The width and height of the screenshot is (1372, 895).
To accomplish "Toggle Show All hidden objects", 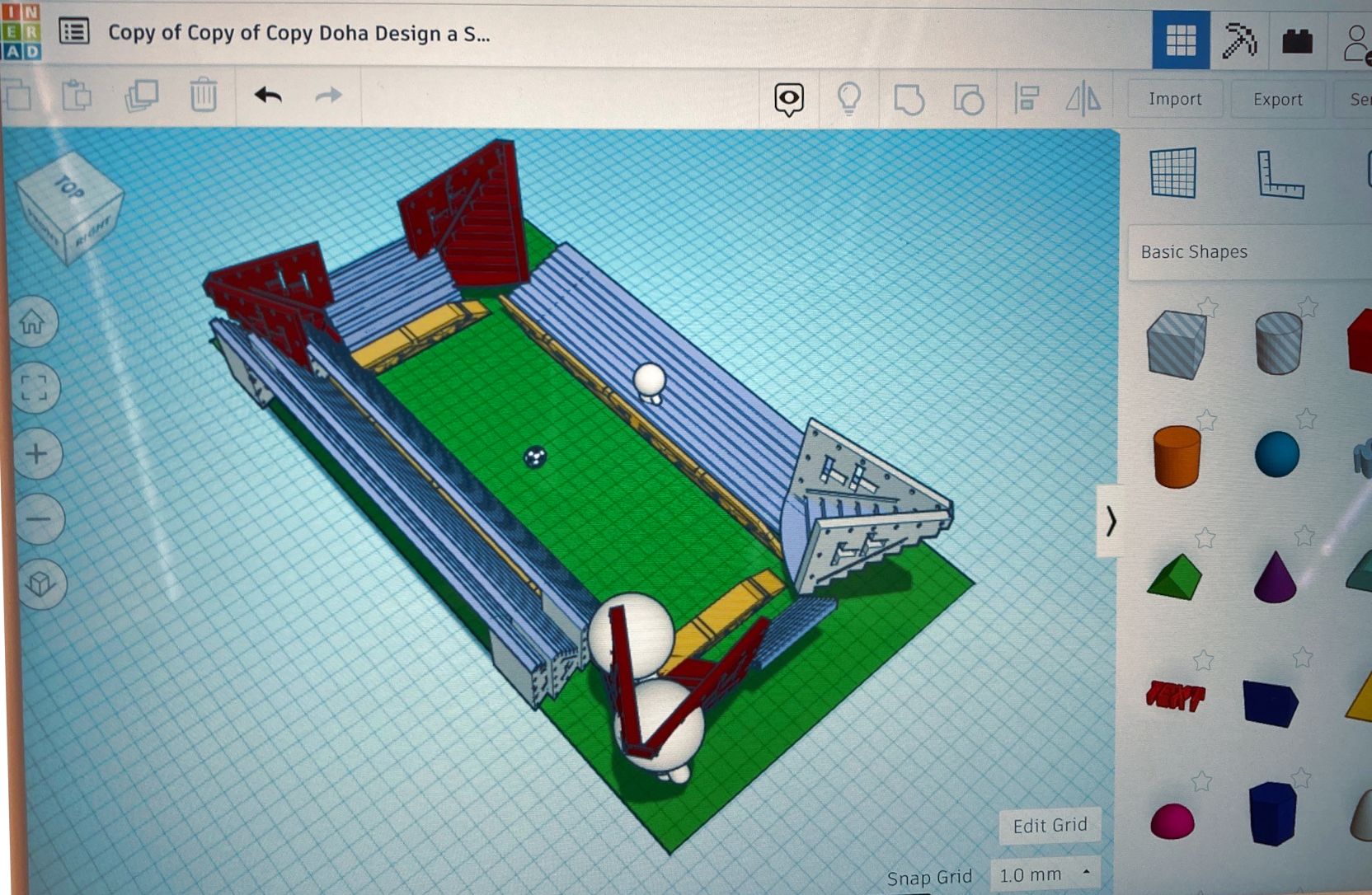I will pos(787,99).
